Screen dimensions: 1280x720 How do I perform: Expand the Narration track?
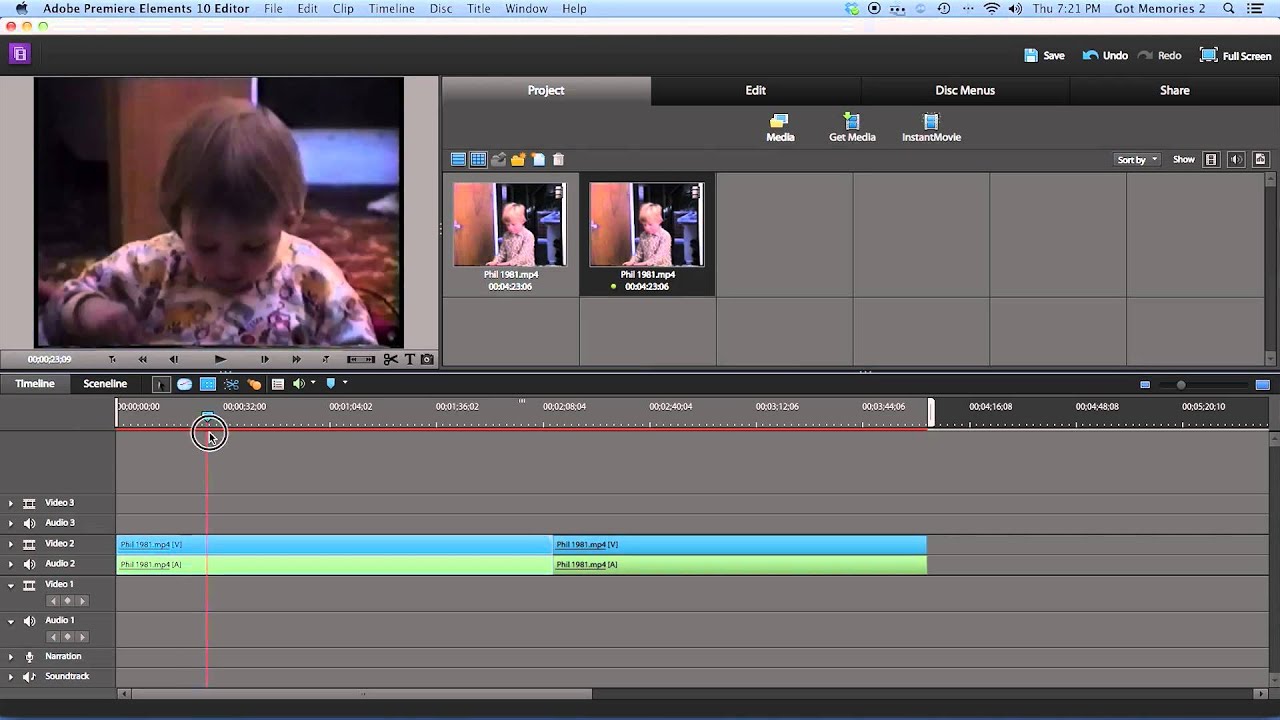11,657
